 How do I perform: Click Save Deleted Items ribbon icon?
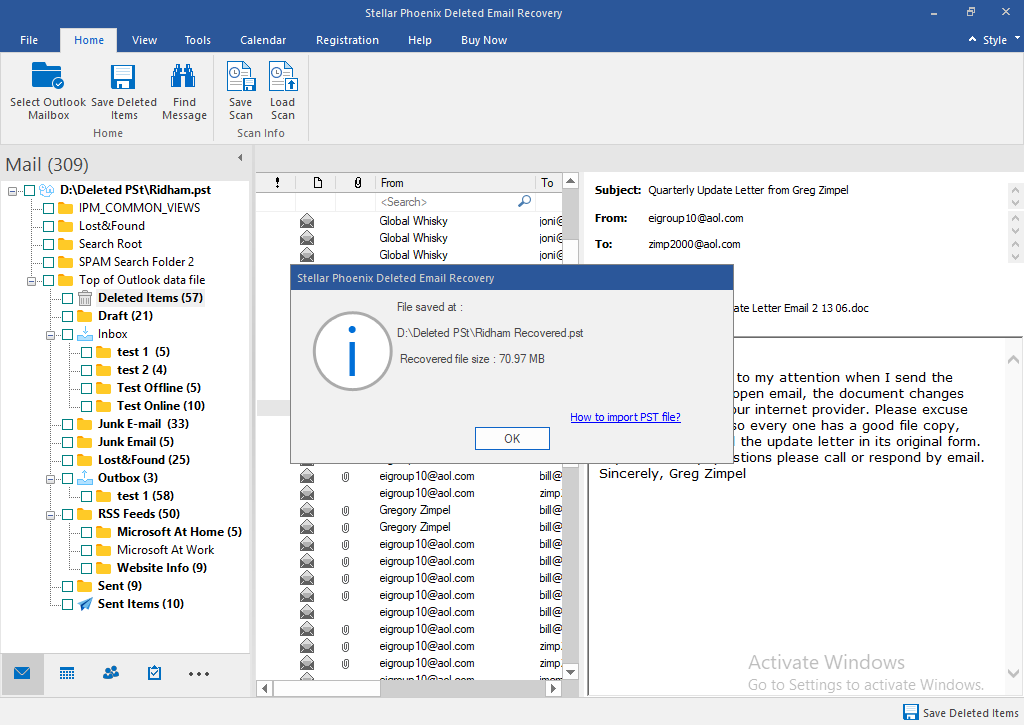[123, 76]
